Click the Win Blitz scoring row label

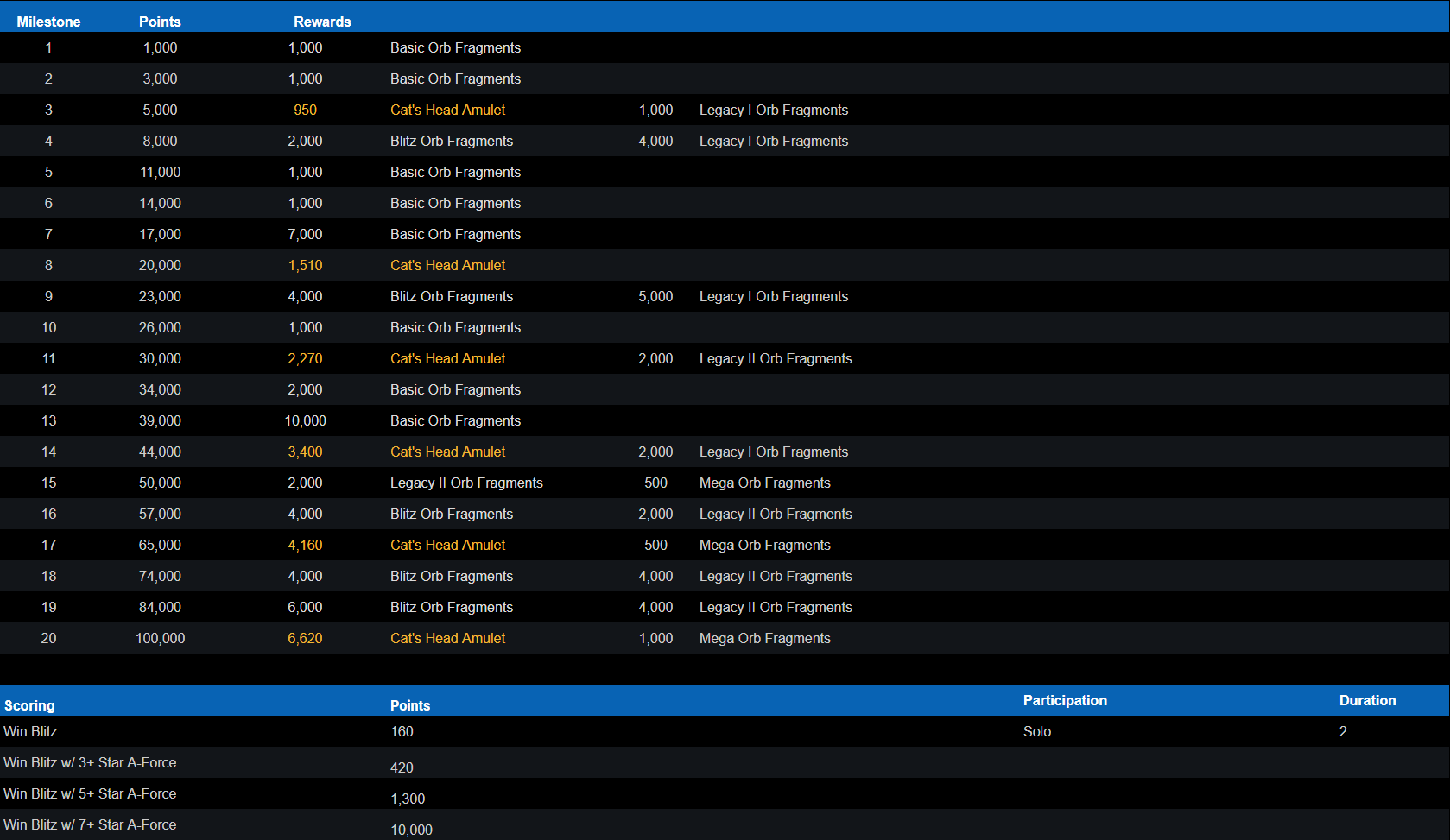tap(30, 731)
